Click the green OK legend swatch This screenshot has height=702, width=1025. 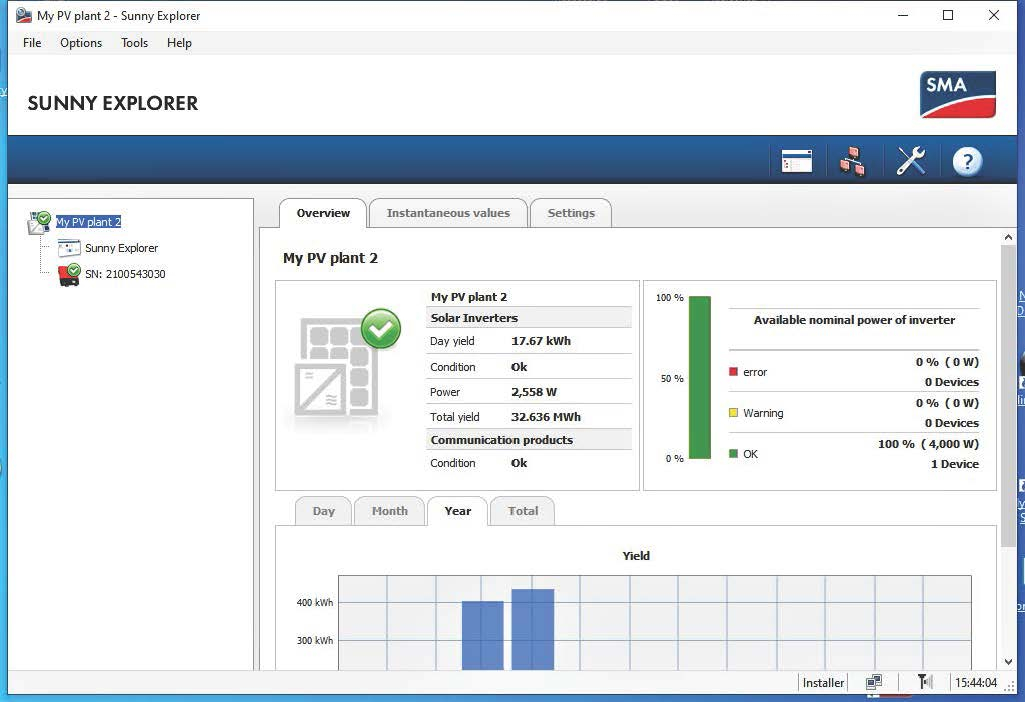(x=733, y=454)
